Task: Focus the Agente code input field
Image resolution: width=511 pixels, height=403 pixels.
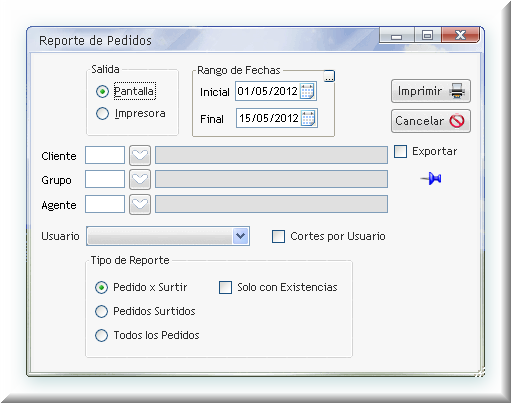Action: click(105, 204)
